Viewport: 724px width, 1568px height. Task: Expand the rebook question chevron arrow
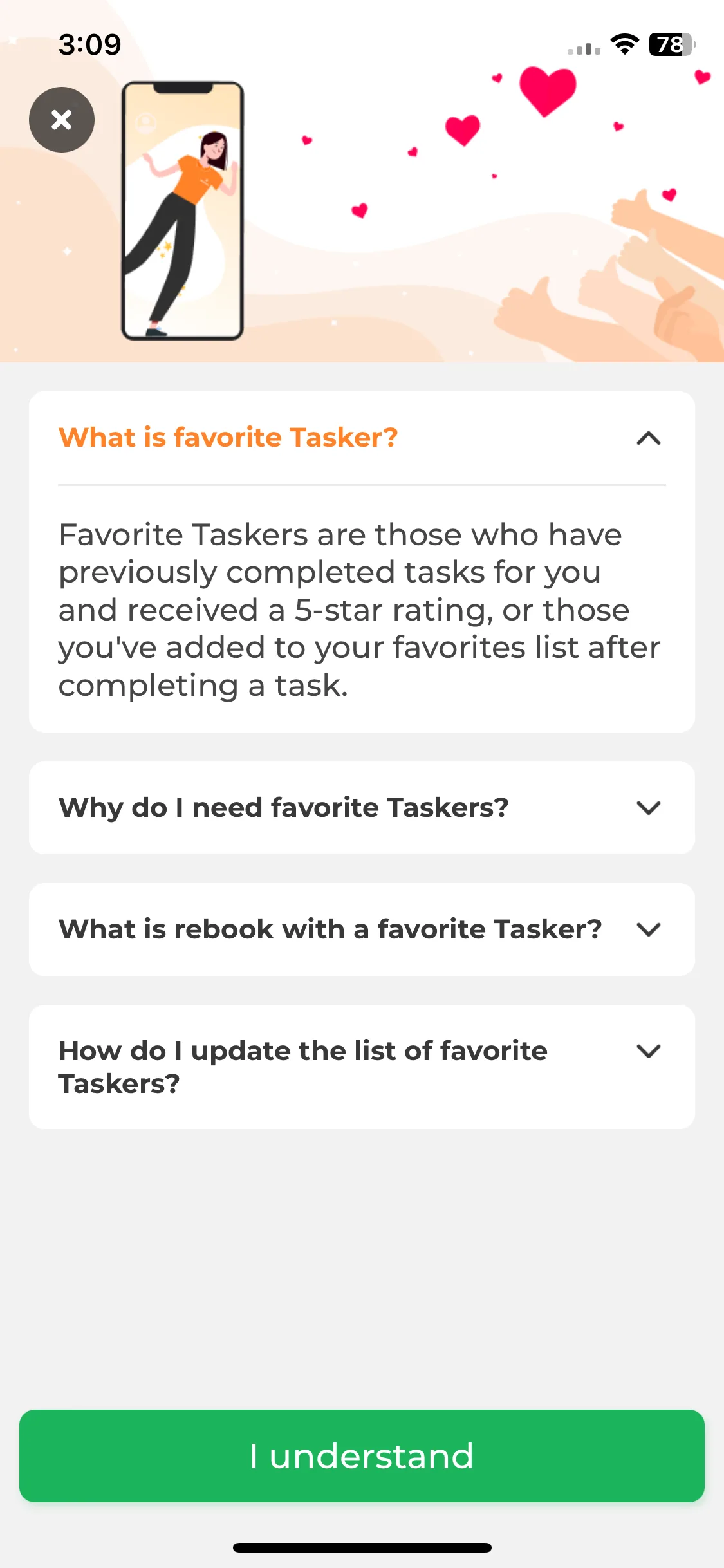649,929
